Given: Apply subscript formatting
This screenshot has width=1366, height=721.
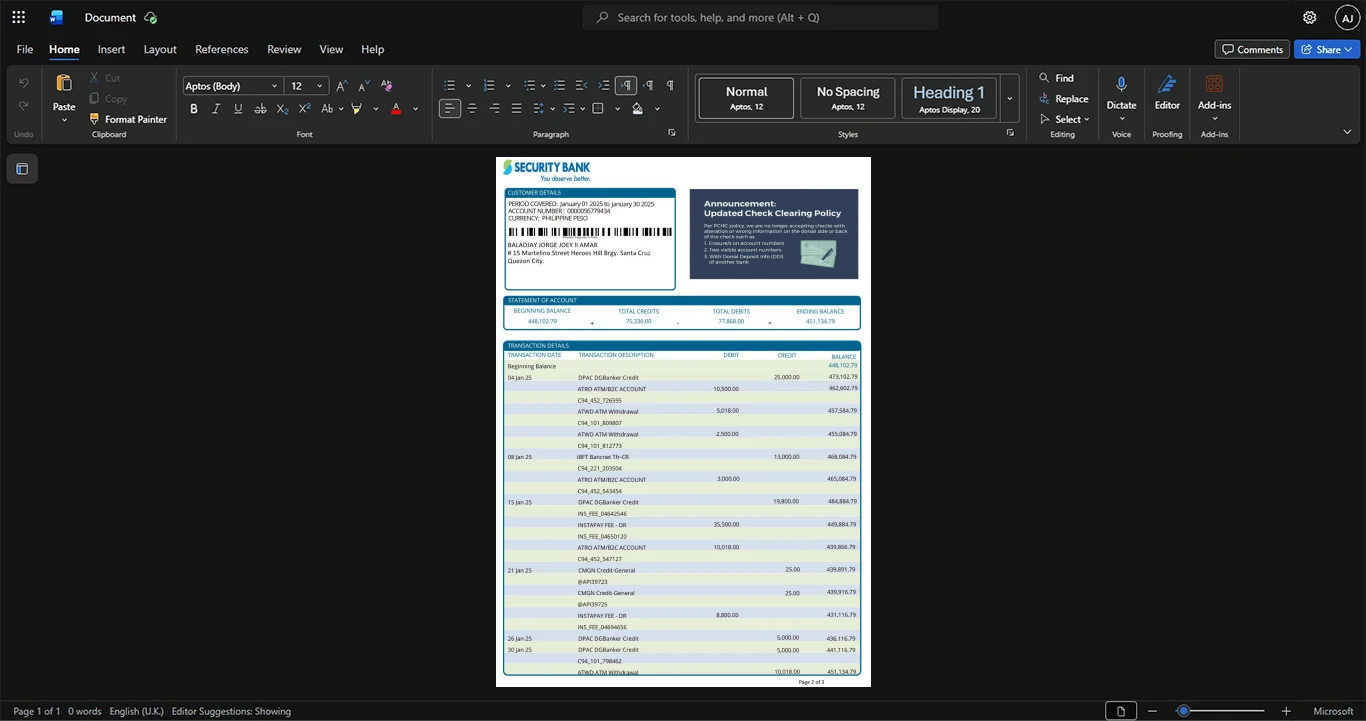Looking at the screenshot, I should tap(282, 109).
